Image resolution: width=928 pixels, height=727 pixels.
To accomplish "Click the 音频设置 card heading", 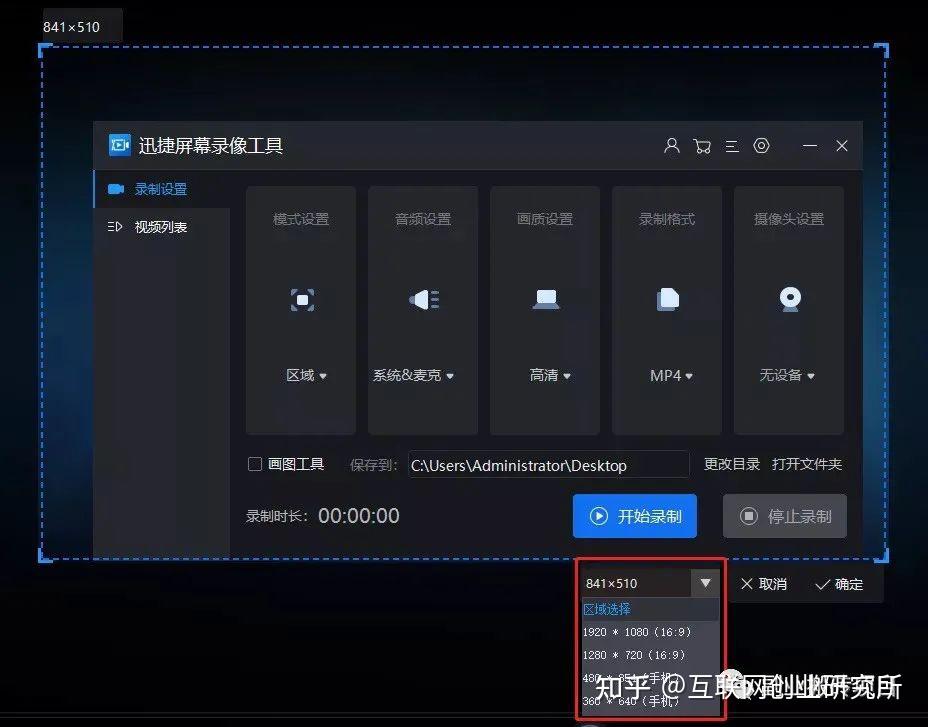I will (x=423, y=219).
